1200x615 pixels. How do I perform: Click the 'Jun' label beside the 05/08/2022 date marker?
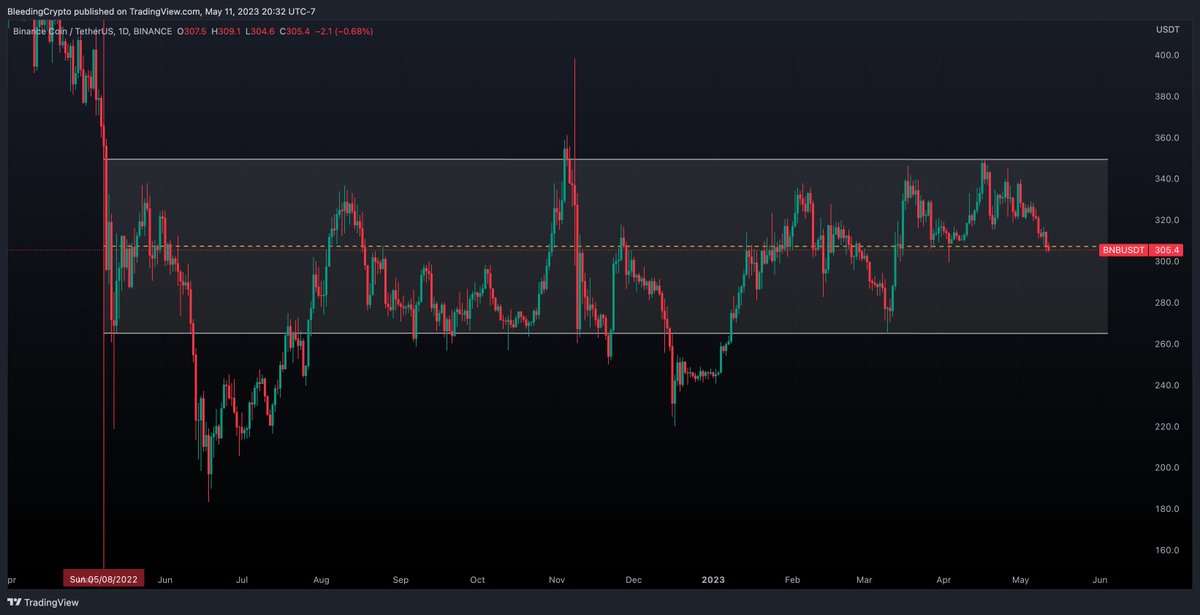[x=165, y=579]
